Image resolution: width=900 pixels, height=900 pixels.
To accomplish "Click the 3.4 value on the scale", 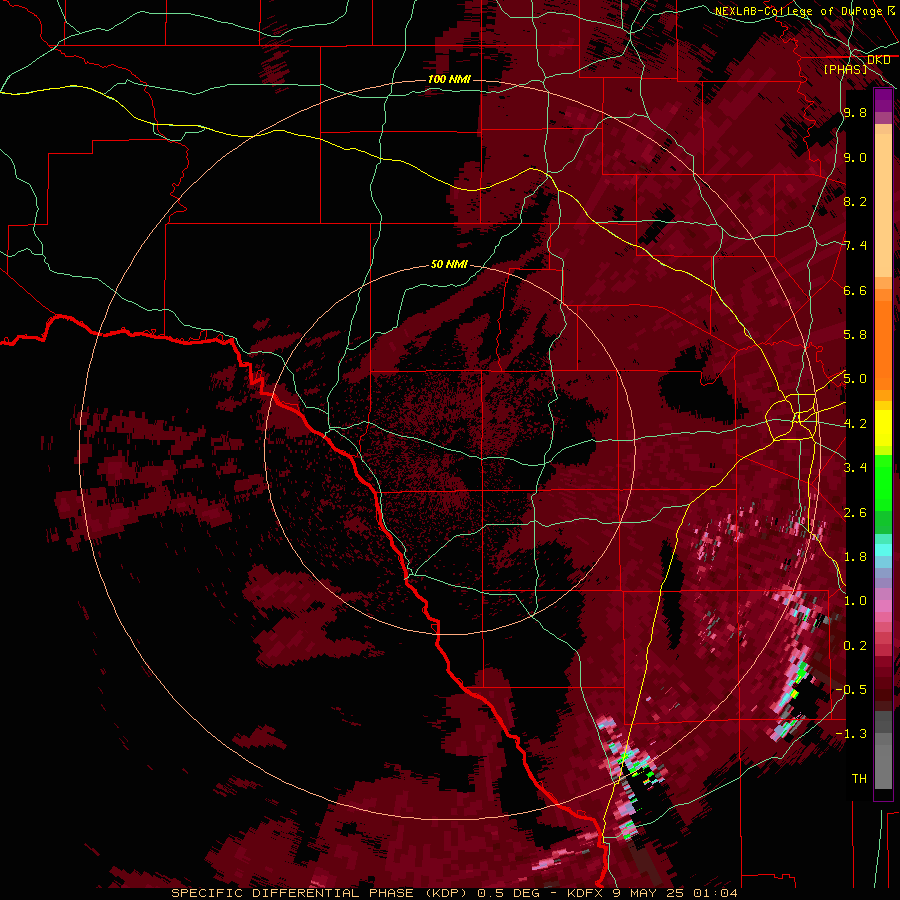I will click(855, 468).
